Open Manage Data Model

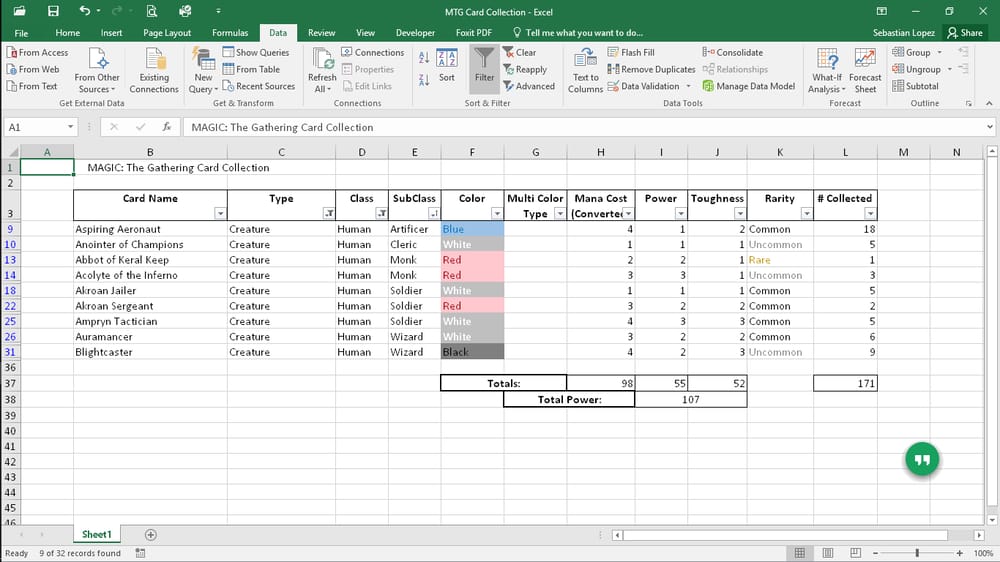(x=749, y=85)
